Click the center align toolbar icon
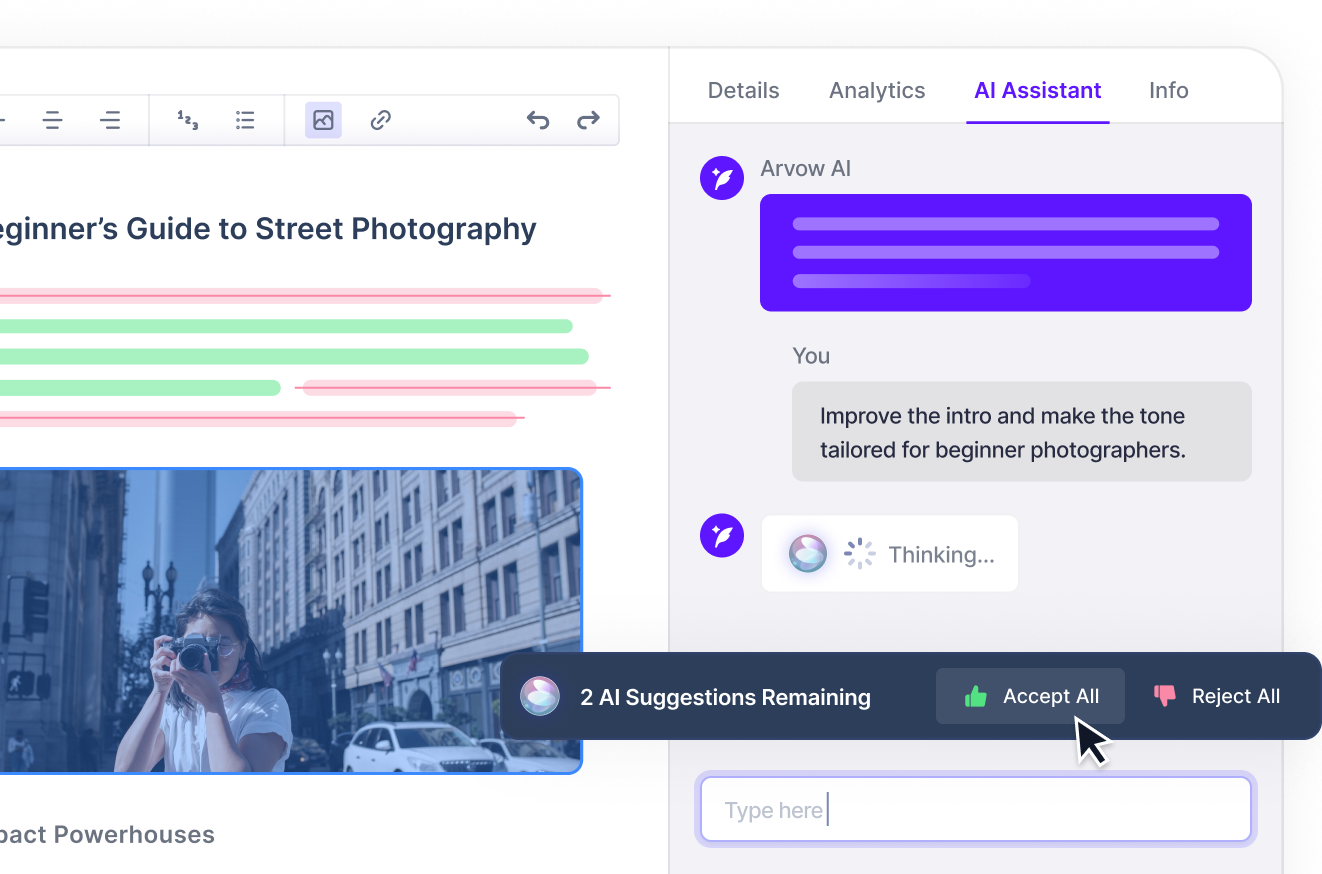 [53, 120]
